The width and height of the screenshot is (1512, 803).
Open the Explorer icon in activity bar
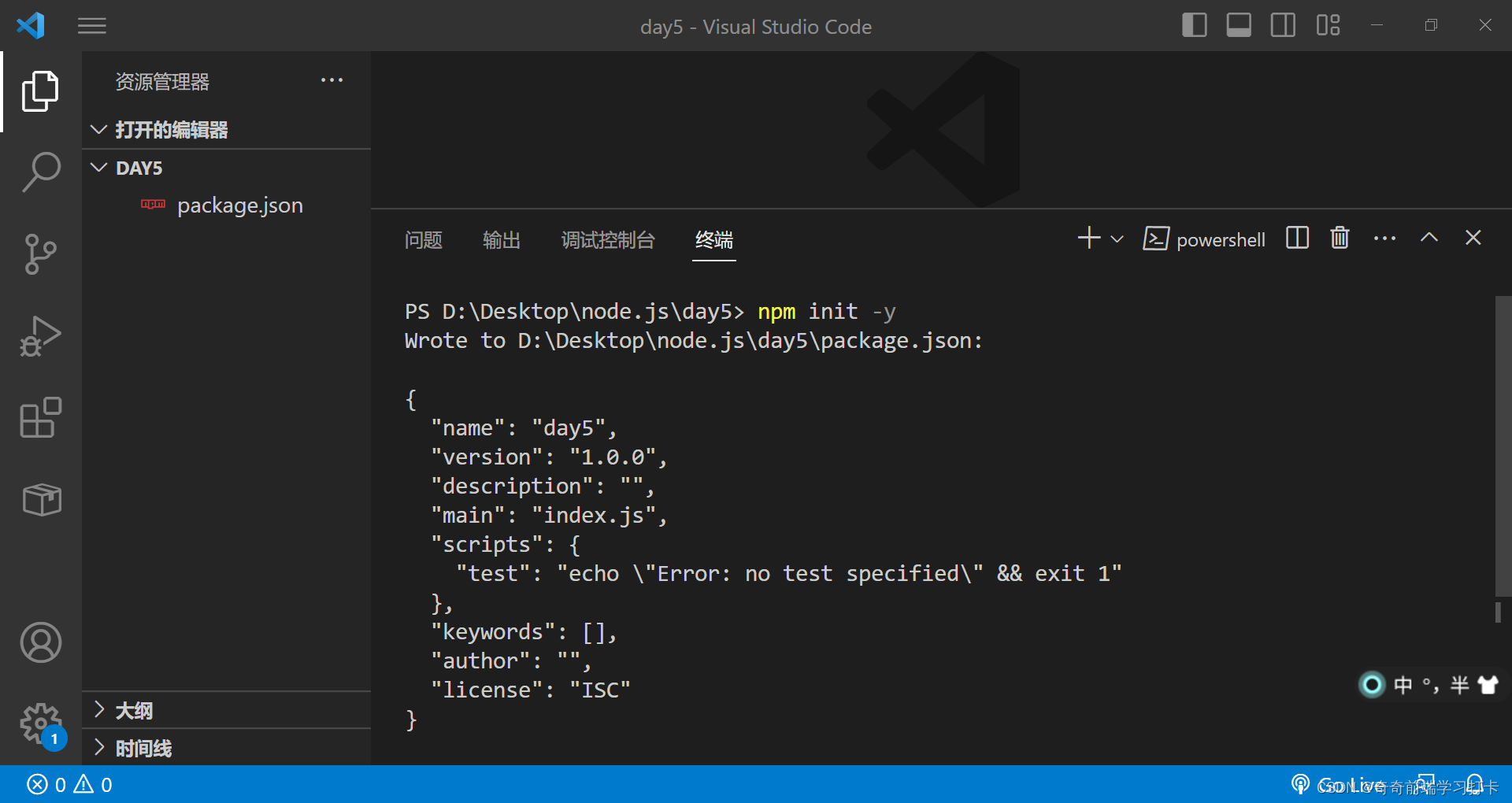(40, 91)
